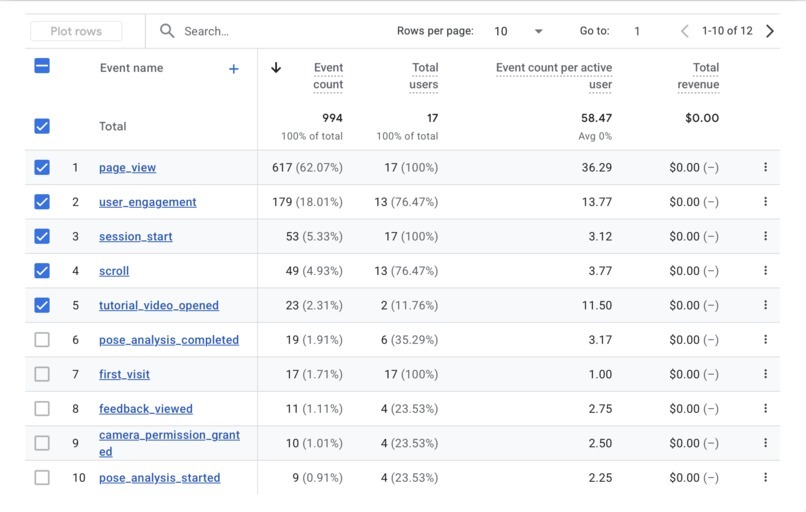This screenshot has width=806, height=512.
Task: Click the previous page chevron
Action: [685, 31]
